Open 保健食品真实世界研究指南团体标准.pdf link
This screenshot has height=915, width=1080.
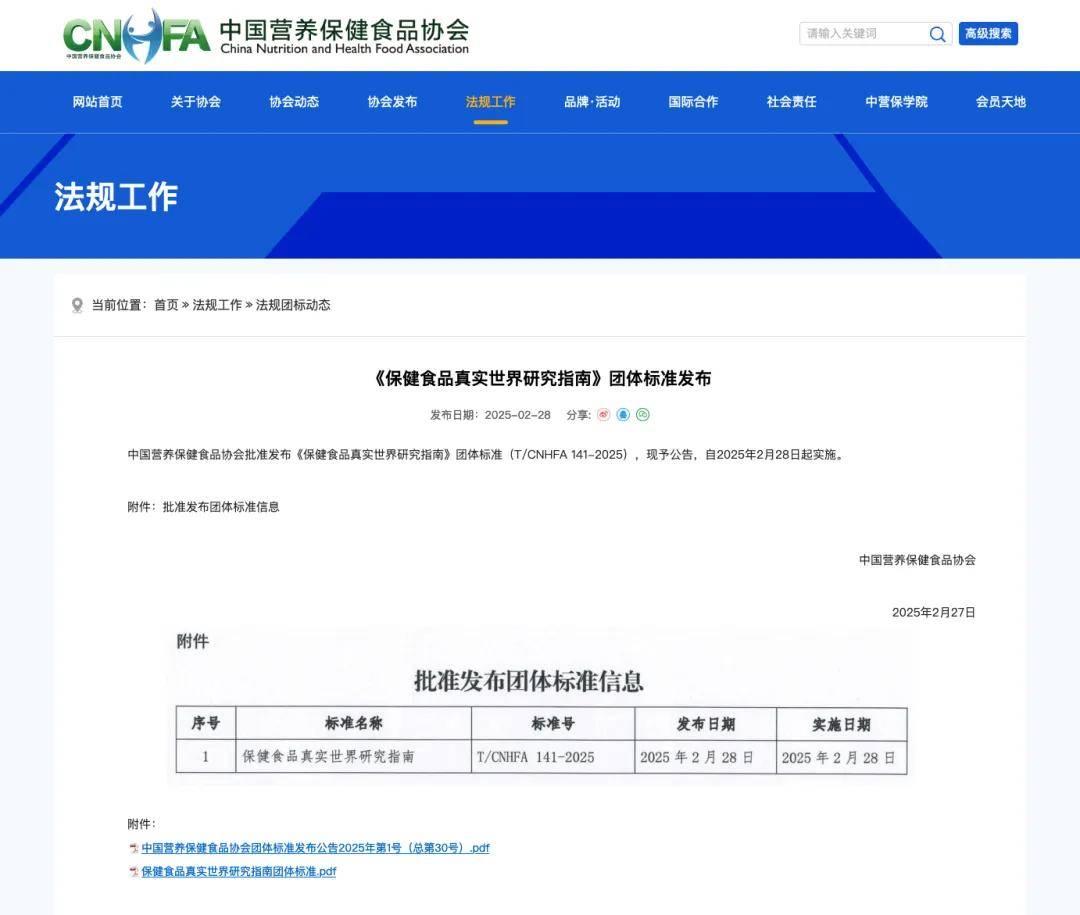pos(239,872)
